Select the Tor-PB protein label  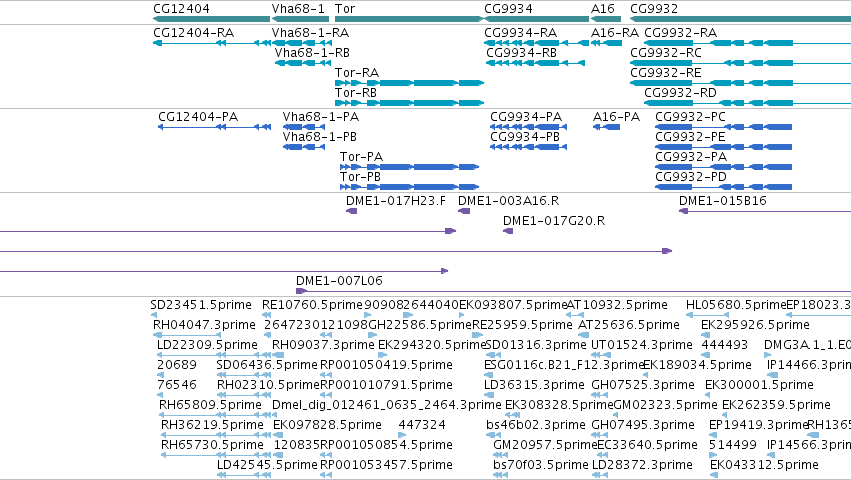point(360,177)
